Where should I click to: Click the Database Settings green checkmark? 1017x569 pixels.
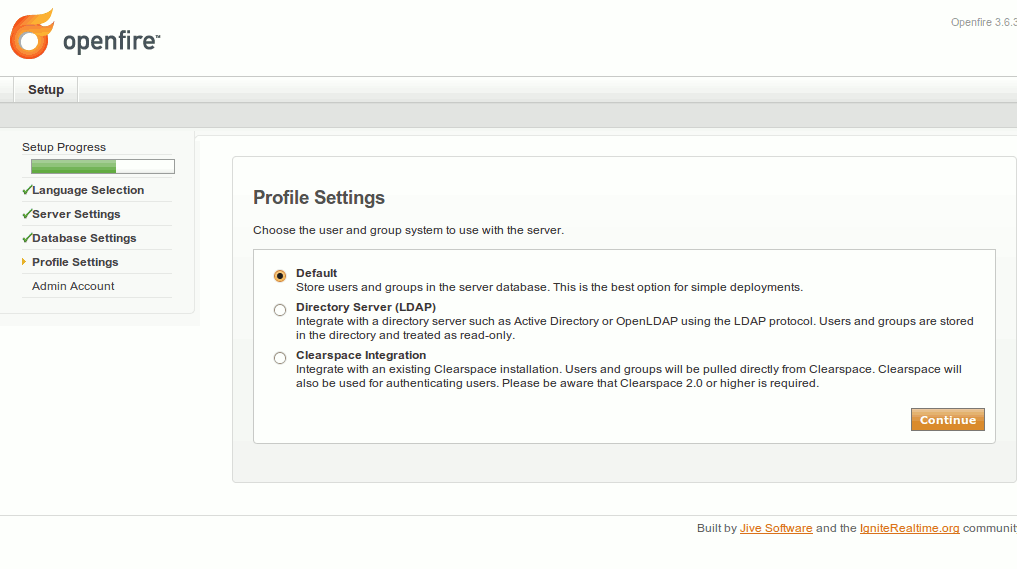click(x=26, y=238)
